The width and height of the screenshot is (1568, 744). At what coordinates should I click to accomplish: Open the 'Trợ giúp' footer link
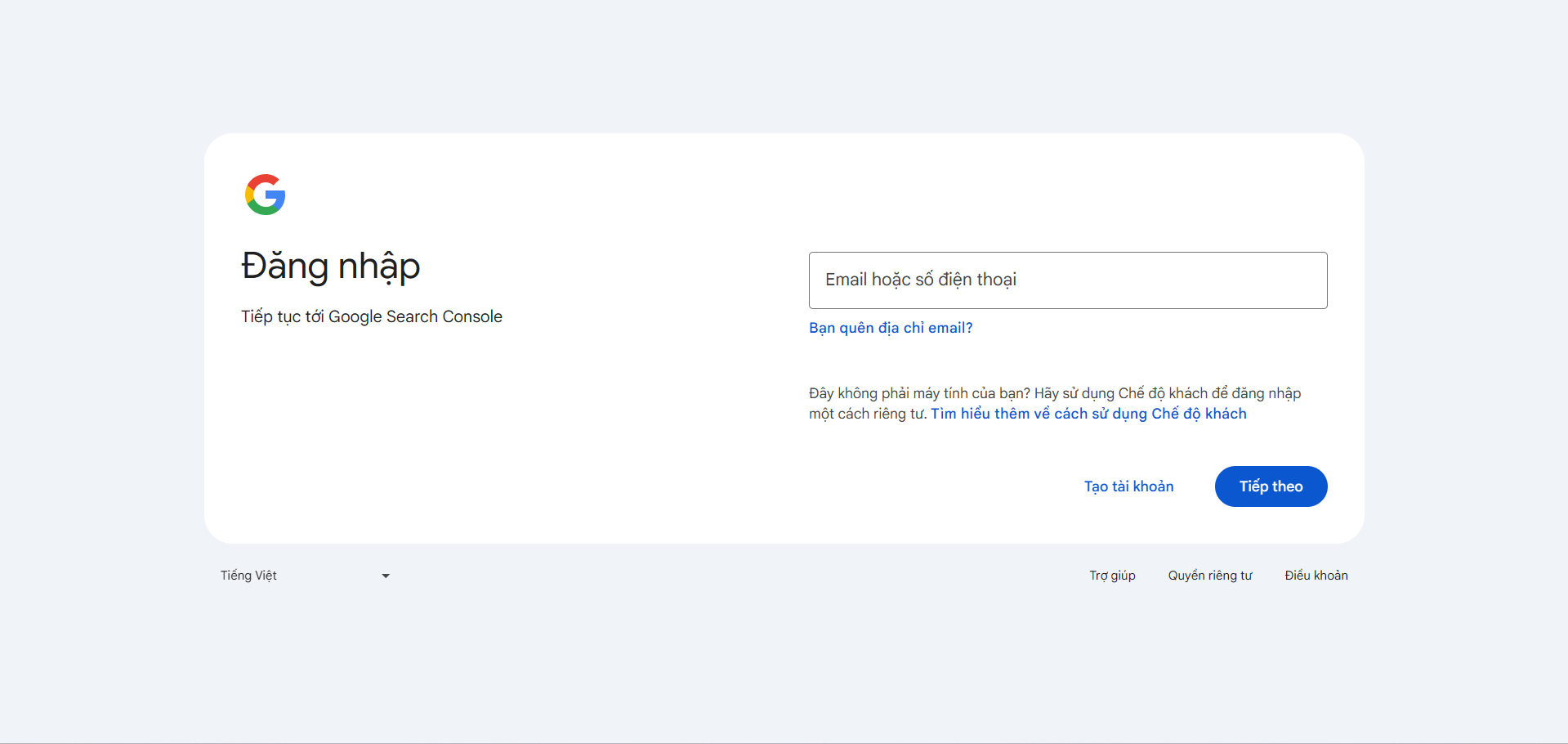tap(1112, 576)
